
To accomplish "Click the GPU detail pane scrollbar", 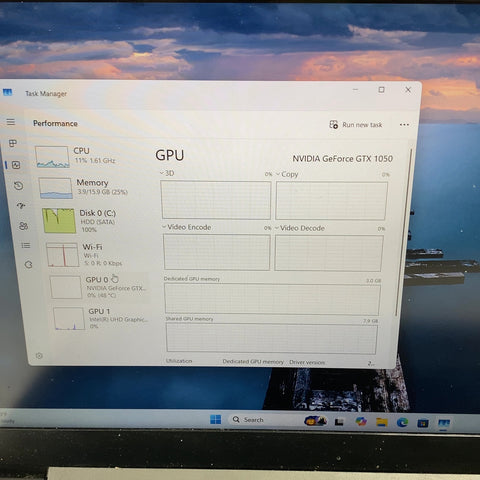I will tap(403, 233).
